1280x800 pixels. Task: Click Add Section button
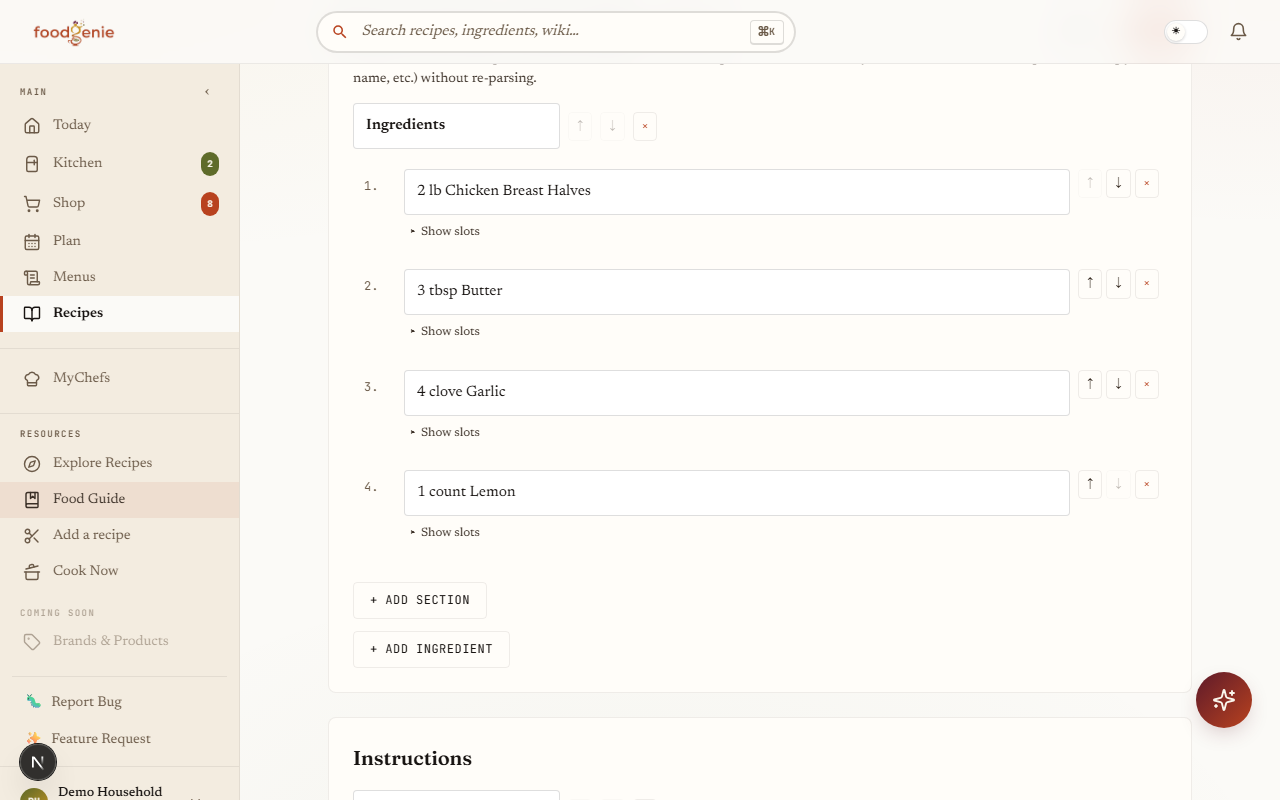[420, 600]
